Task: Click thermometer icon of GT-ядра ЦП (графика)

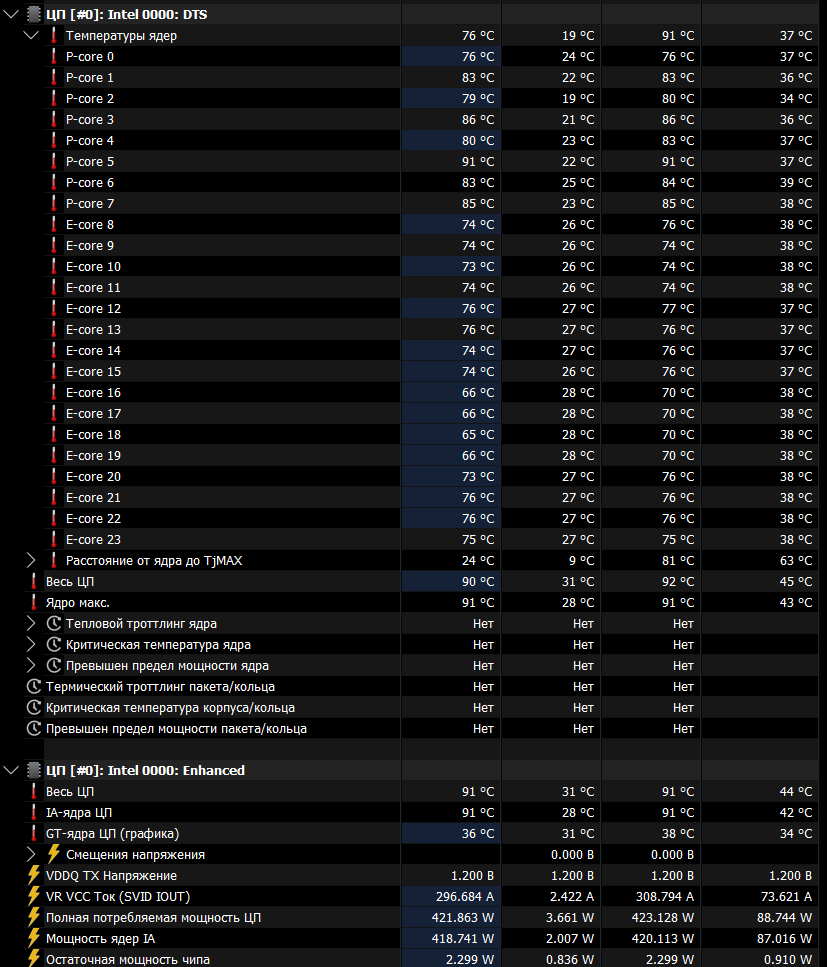Action: click(x=34, y=833)
